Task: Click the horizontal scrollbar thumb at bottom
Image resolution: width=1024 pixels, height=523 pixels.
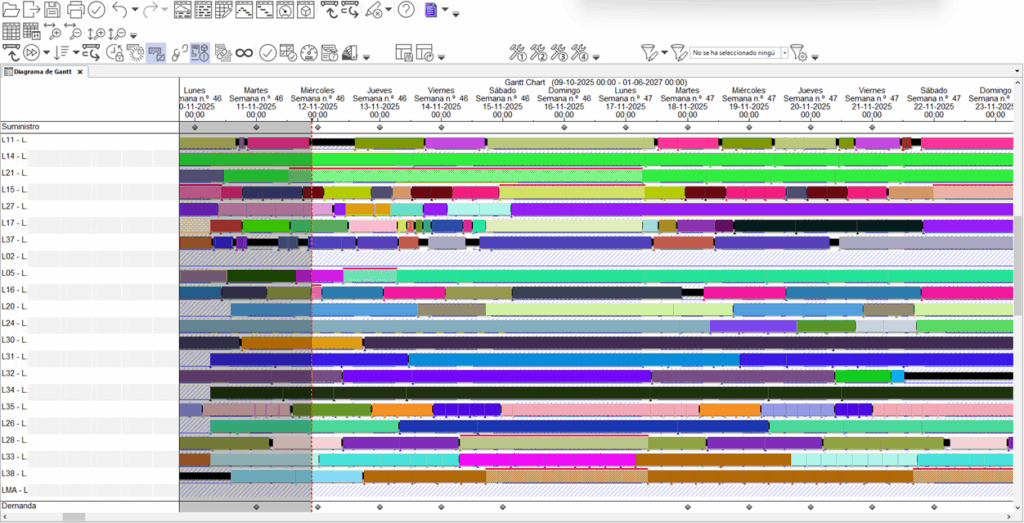Action: 73,517
